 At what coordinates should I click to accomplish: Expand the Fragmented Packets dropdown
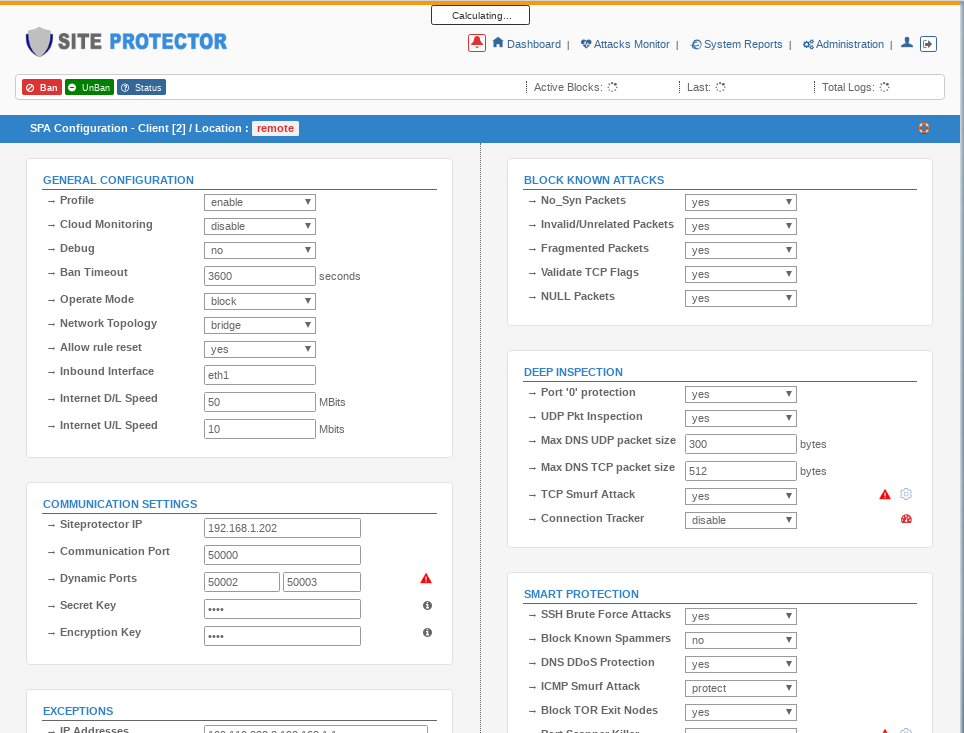740,250
